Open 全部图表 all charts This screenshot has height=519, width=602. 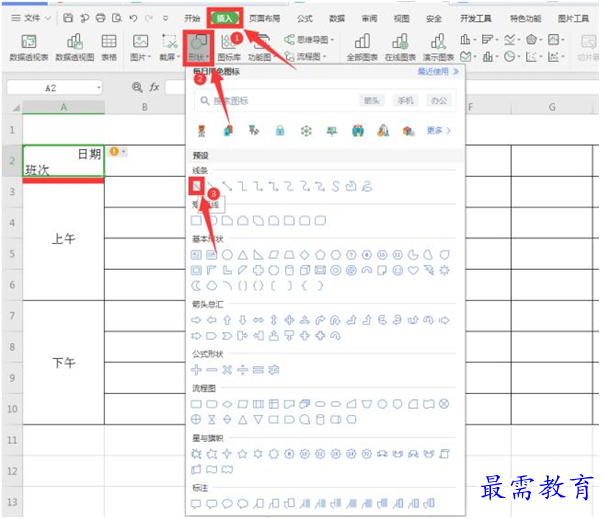(x=362, y=48)
